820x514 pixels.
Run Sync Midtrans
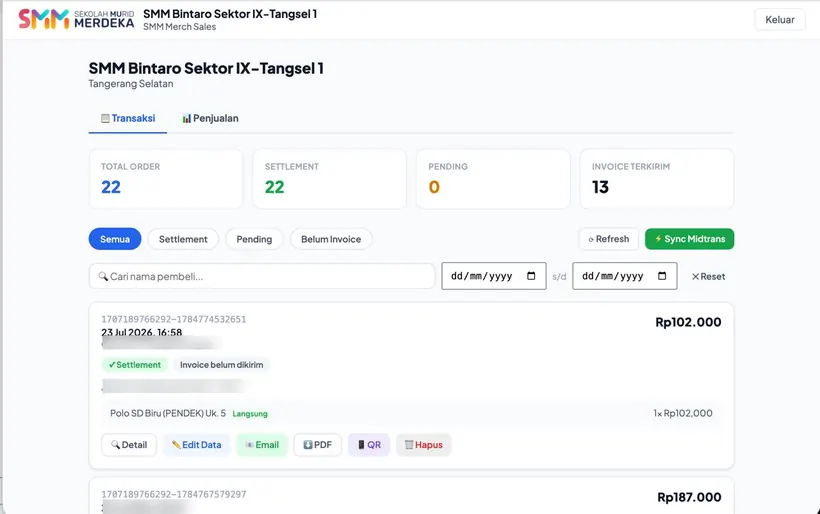pos(689,239)
